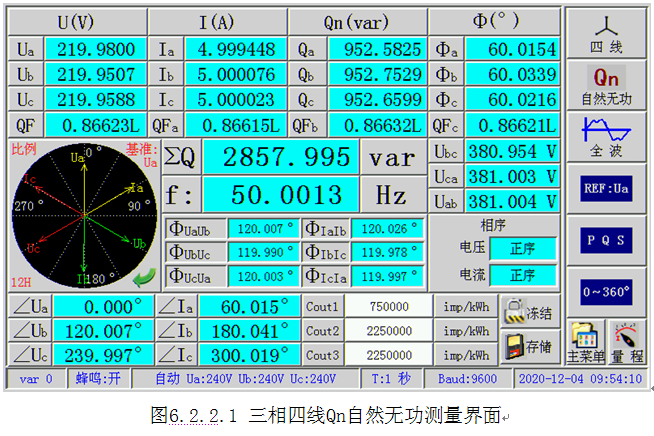Click the date-time 2020-12-04 09:54:10

580,379
